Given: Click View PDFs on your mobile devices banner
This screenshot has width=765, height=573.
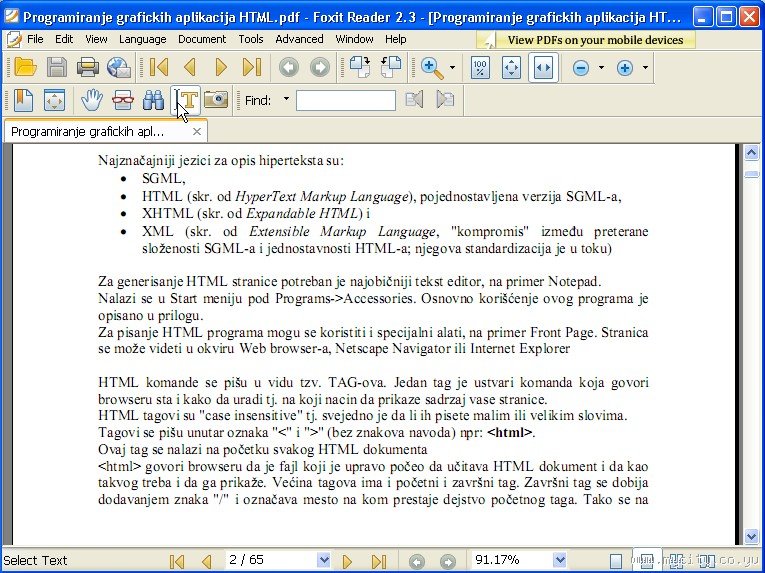Looking at the screenshot, I should click(586, 40).
